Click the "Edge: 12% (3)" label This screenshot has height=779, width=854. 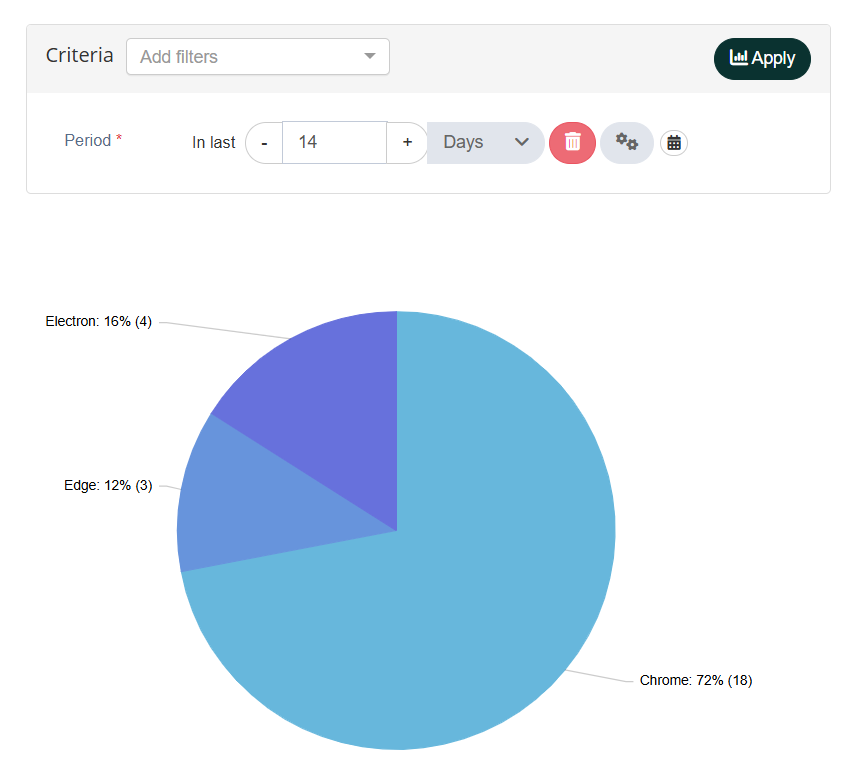pos(108,486)
